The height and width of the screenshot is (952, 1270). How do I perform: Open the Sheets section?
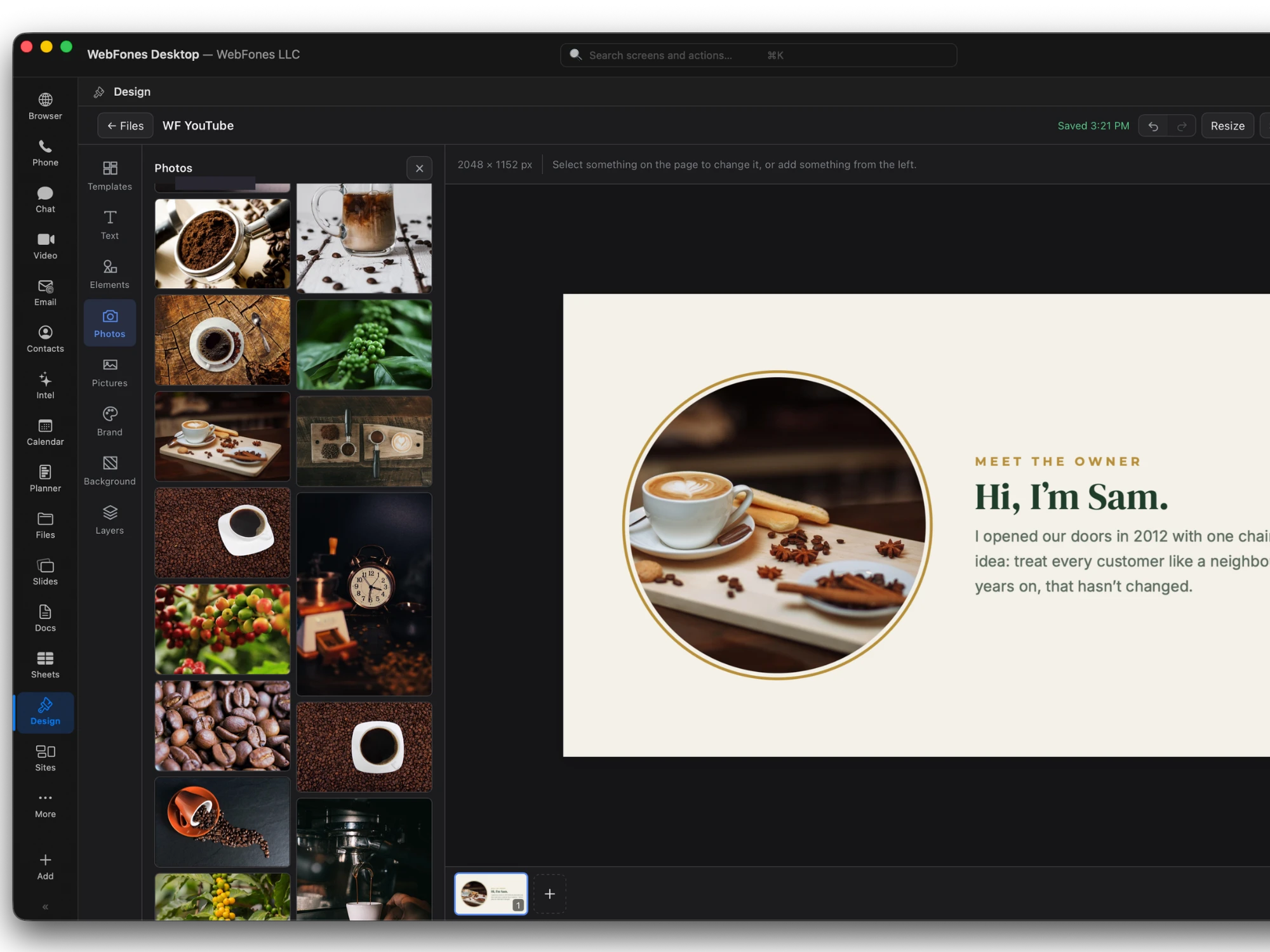click(x=45, y=665)
